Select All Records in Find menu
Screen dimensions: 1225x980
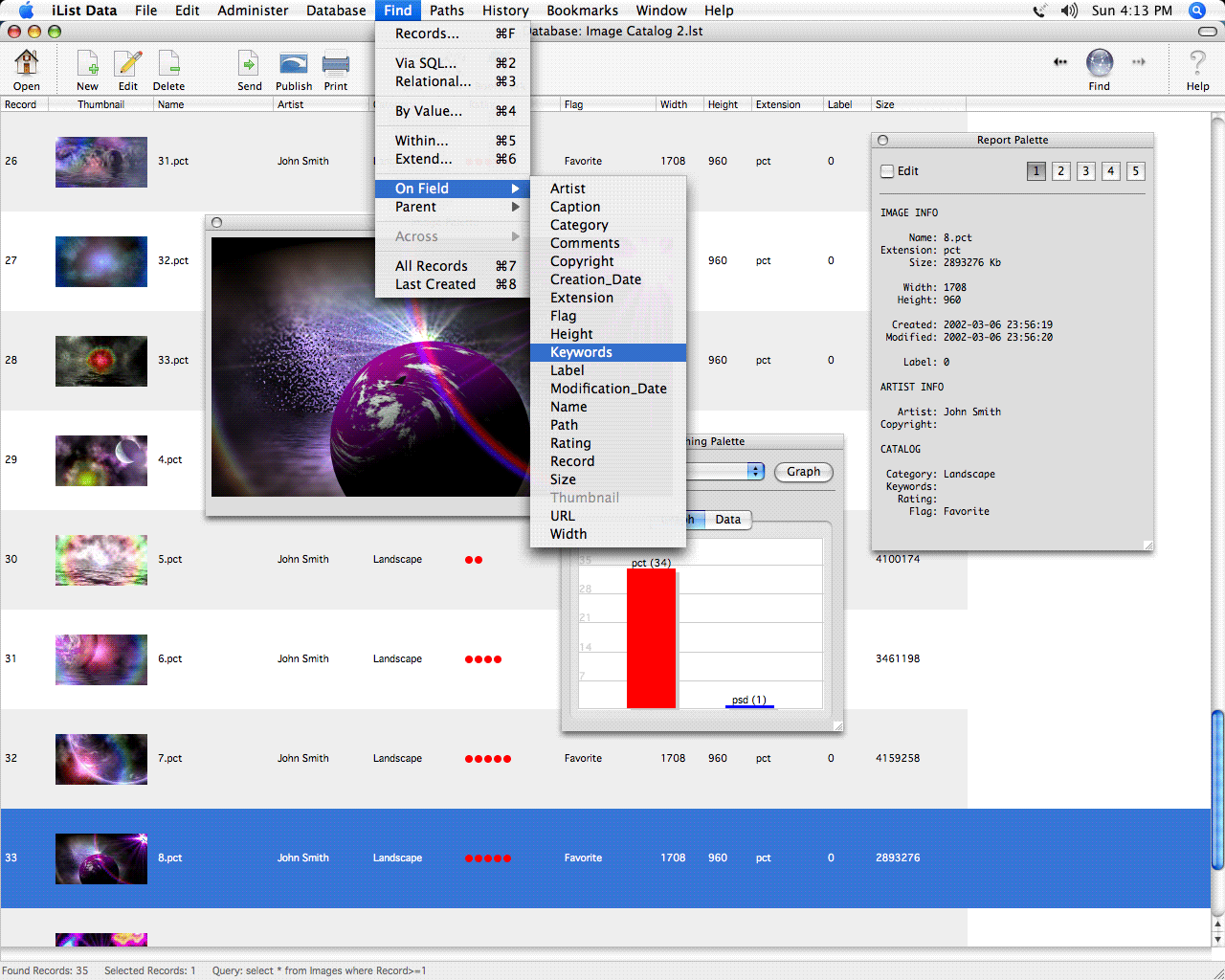(x=432, y=266)
